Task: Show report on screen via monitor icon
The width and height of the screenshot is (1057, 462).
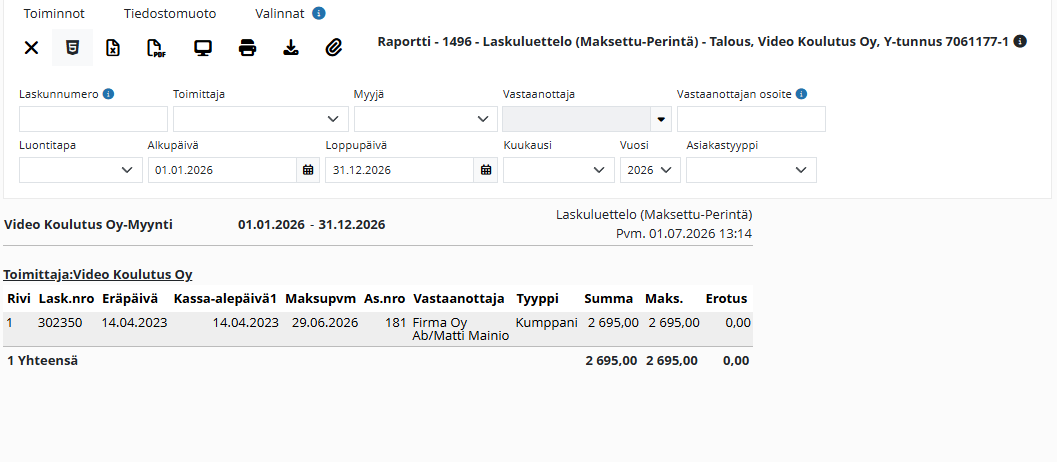Action: pos(203,48)
